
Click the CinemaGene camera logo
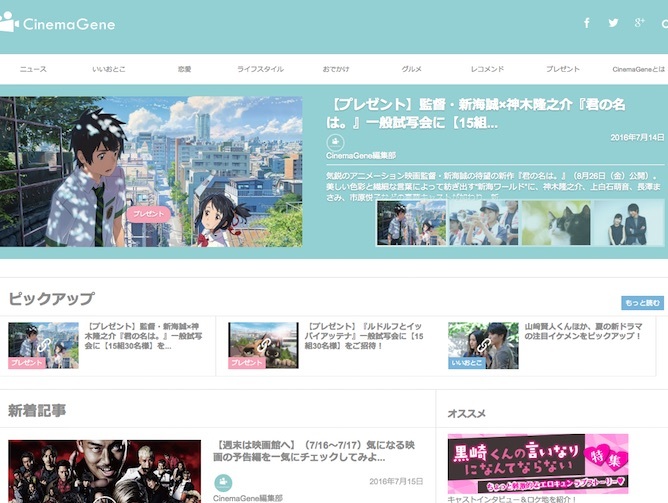9,22
